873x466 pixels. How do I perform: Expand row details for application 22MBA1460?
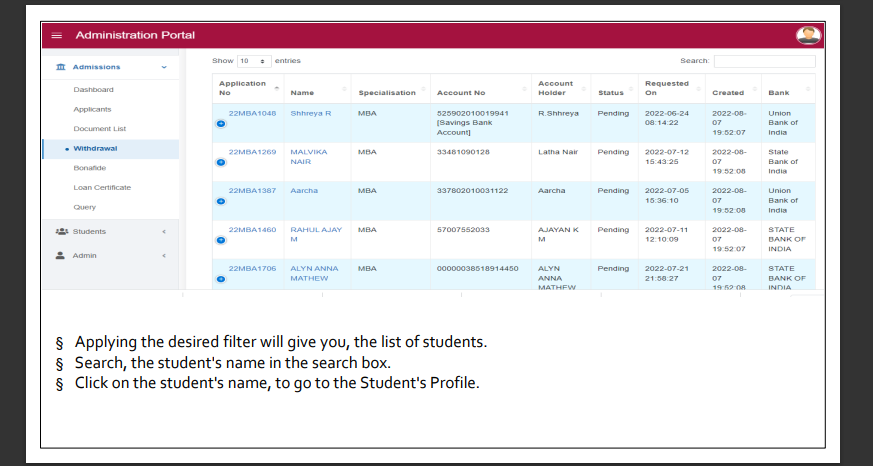tap(221, 241)
